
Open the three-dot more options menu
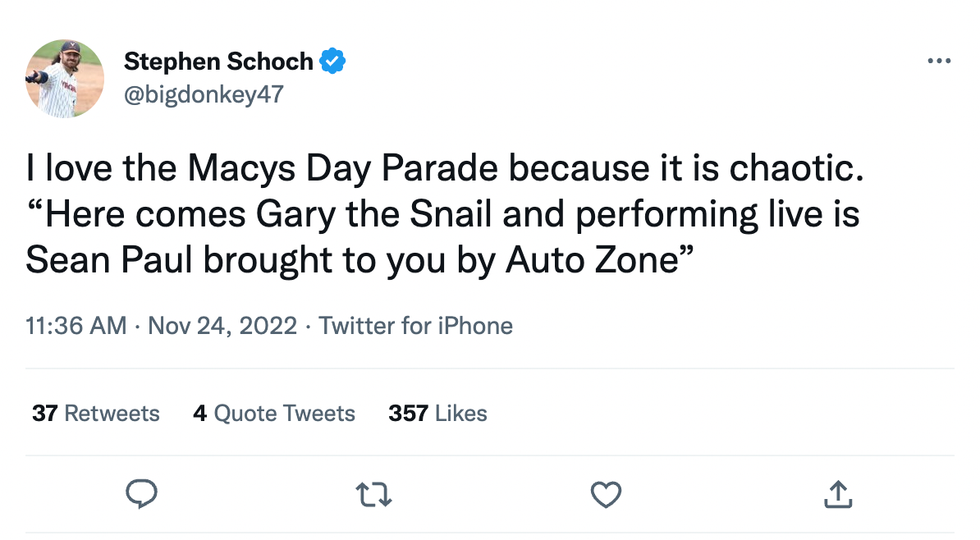tap(938, 62)
